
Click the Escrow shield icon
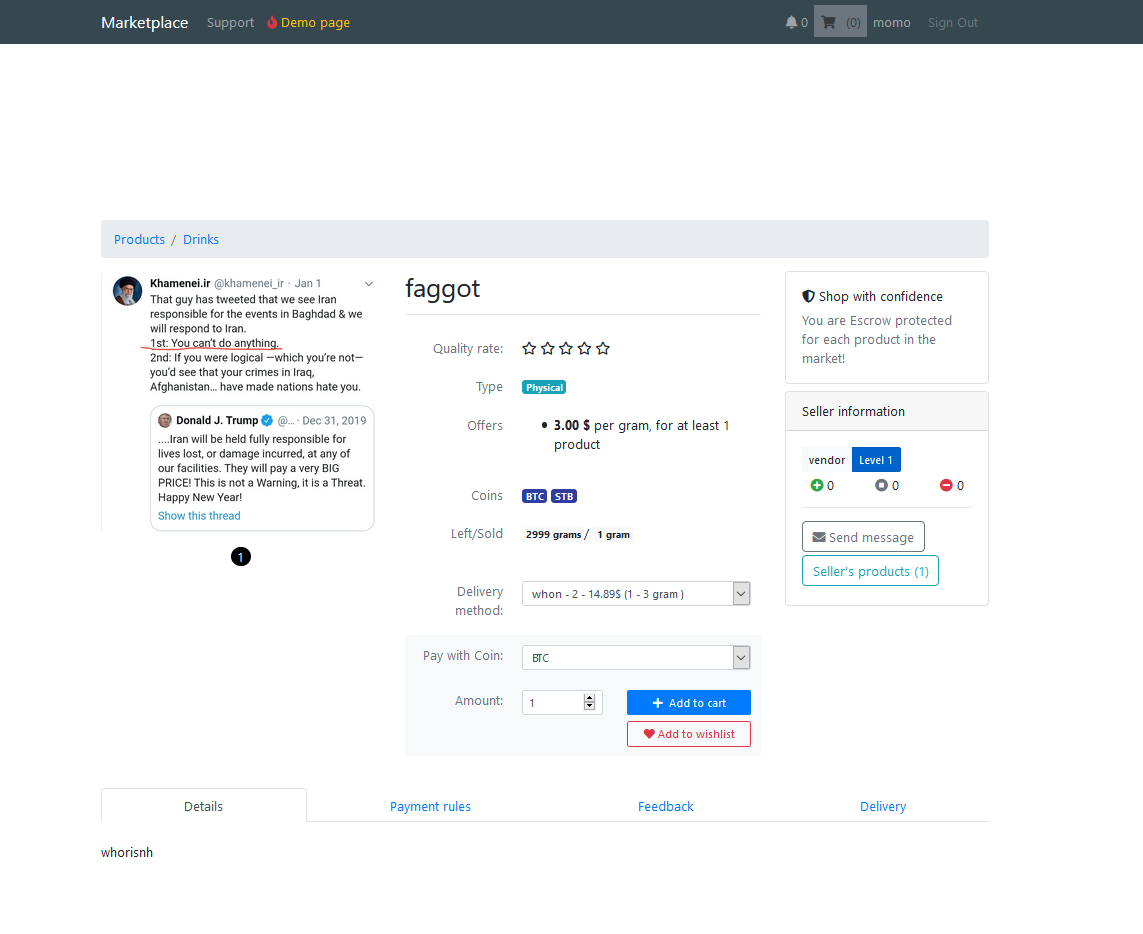[807, 295]
